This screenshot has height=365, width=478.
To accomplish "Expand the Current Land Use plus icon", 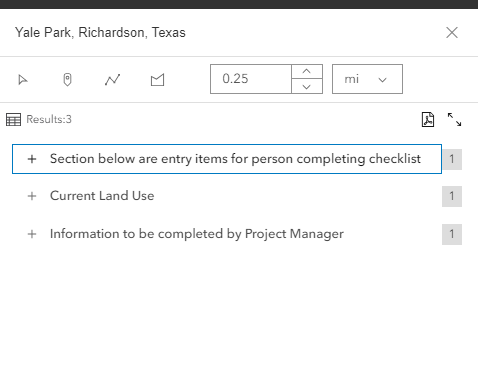I will 32,196.
